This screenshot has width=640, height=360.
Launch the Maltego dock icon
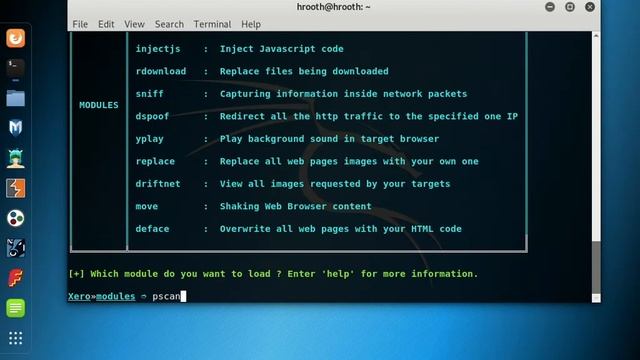pos(16,248)
